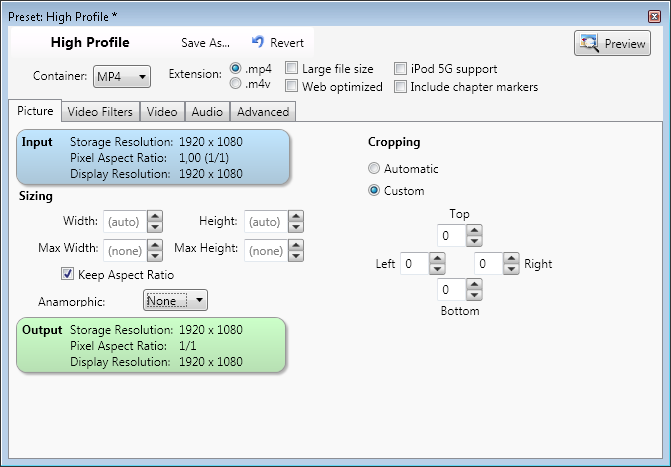The height and width of the screenshot is (467, 671).
Task: Click the Revert undo arrow icon
Action: pyautogui.click(x=258, y=42)
